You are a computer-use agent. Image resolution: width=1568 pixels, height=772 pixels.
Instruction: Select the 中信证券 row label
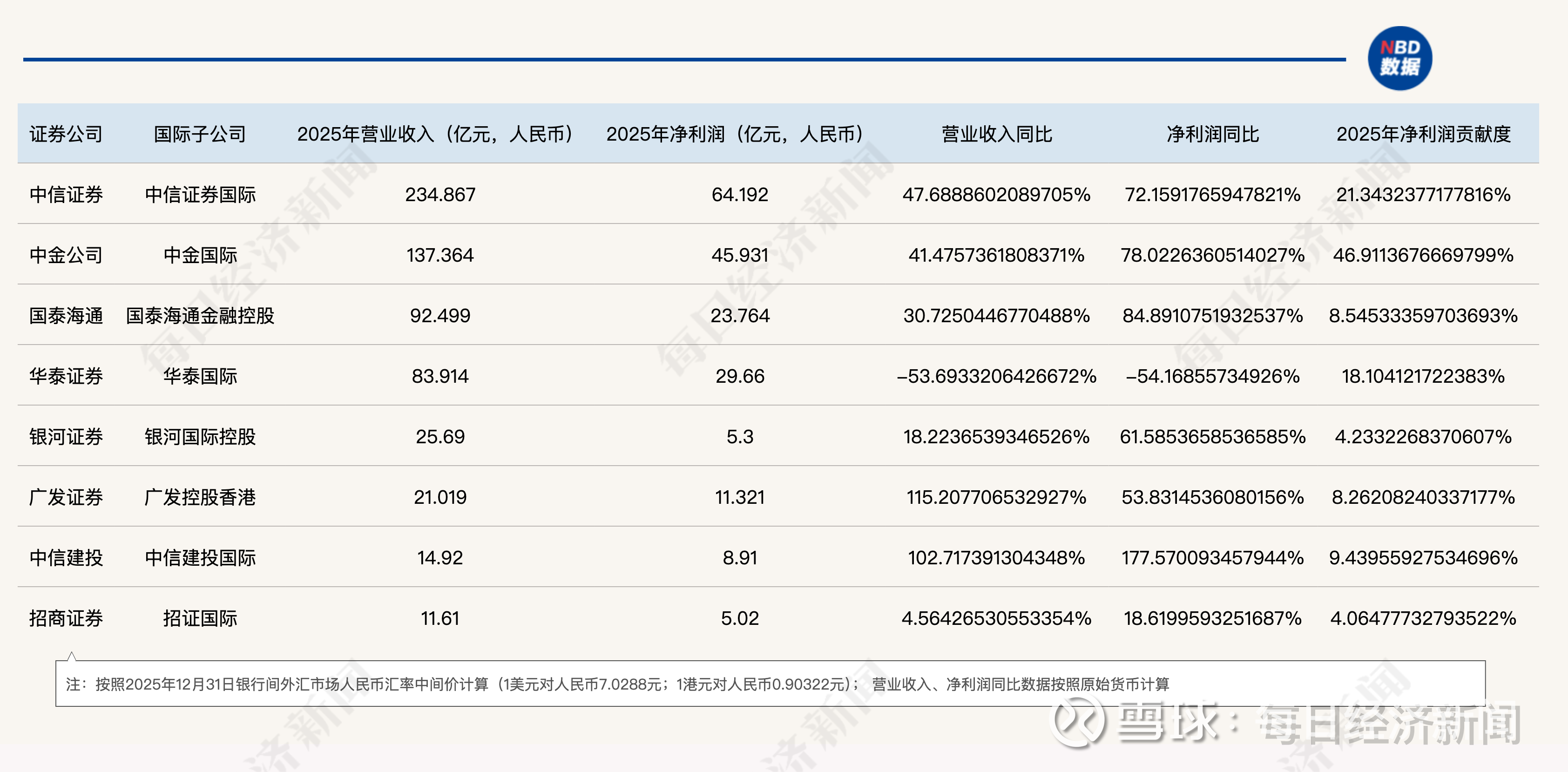(66, 195)
